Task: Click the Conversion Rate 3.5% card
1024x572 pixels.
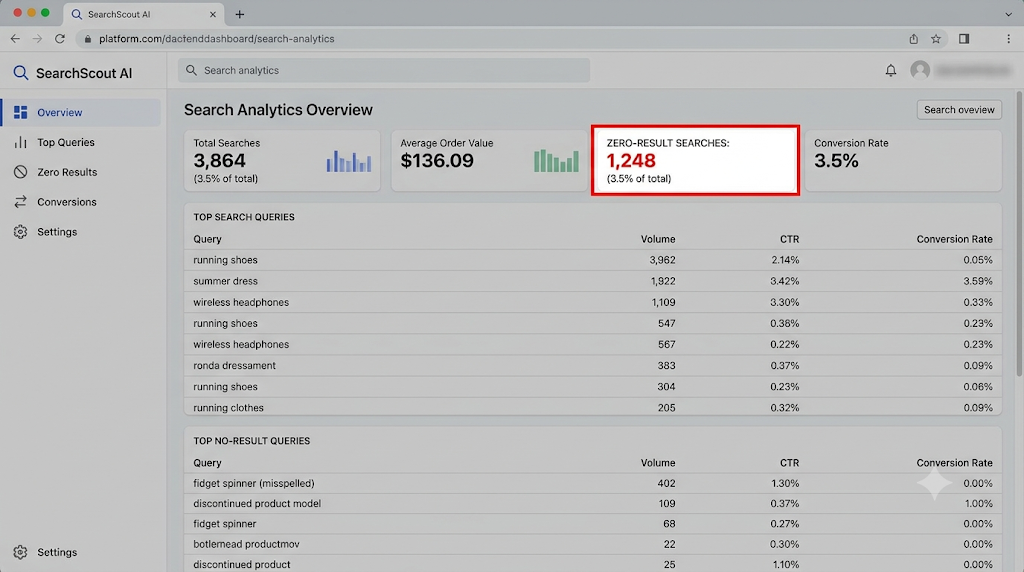Action: (x=903, y=161)
